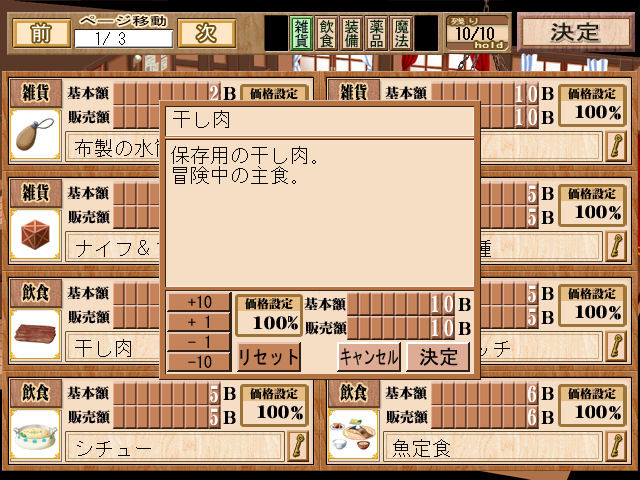Open the 飲食 category tab
The image size is (640, 480).
(x=327, y=33)
